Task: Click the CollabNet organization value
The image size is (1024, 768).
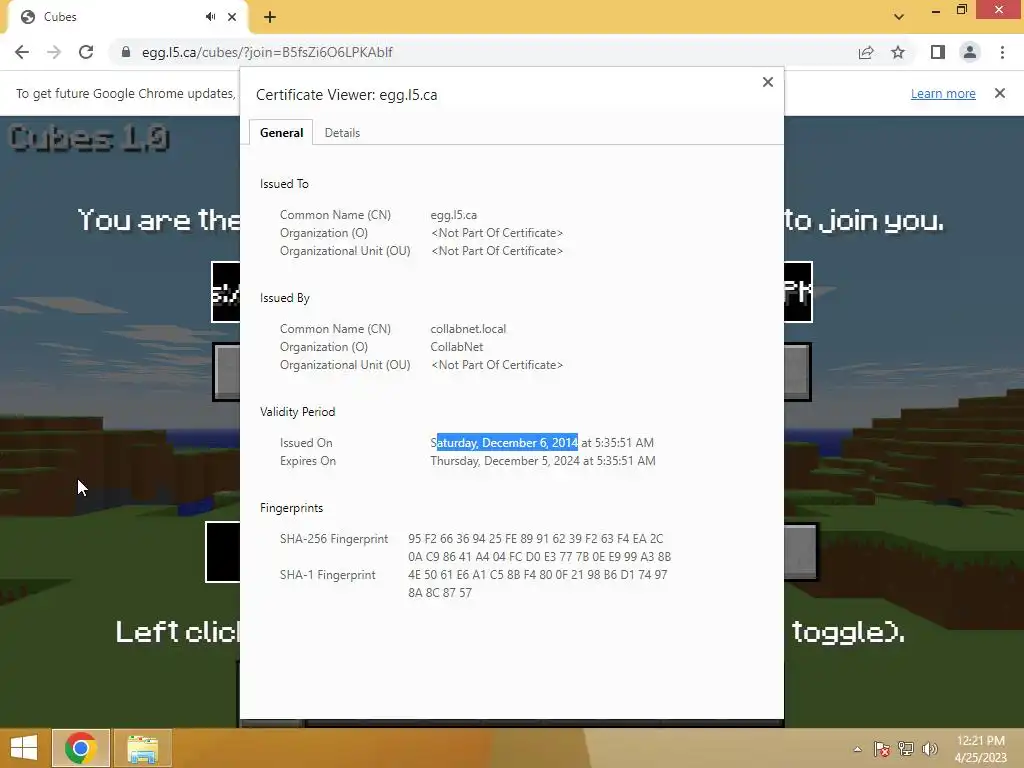Action: pos(456,347)
